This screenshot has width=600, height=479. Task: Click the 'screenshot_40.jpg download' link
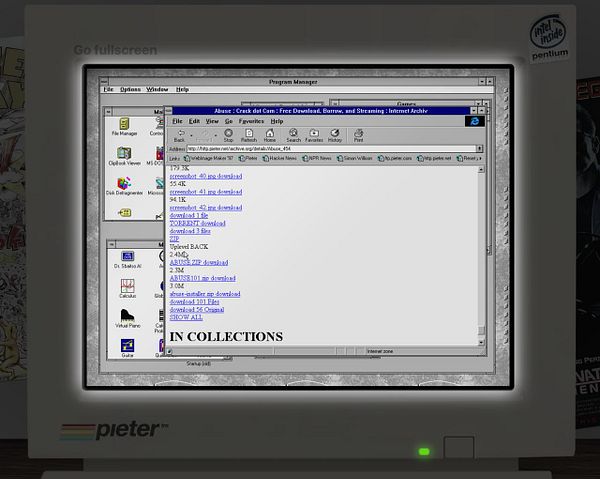206,176
